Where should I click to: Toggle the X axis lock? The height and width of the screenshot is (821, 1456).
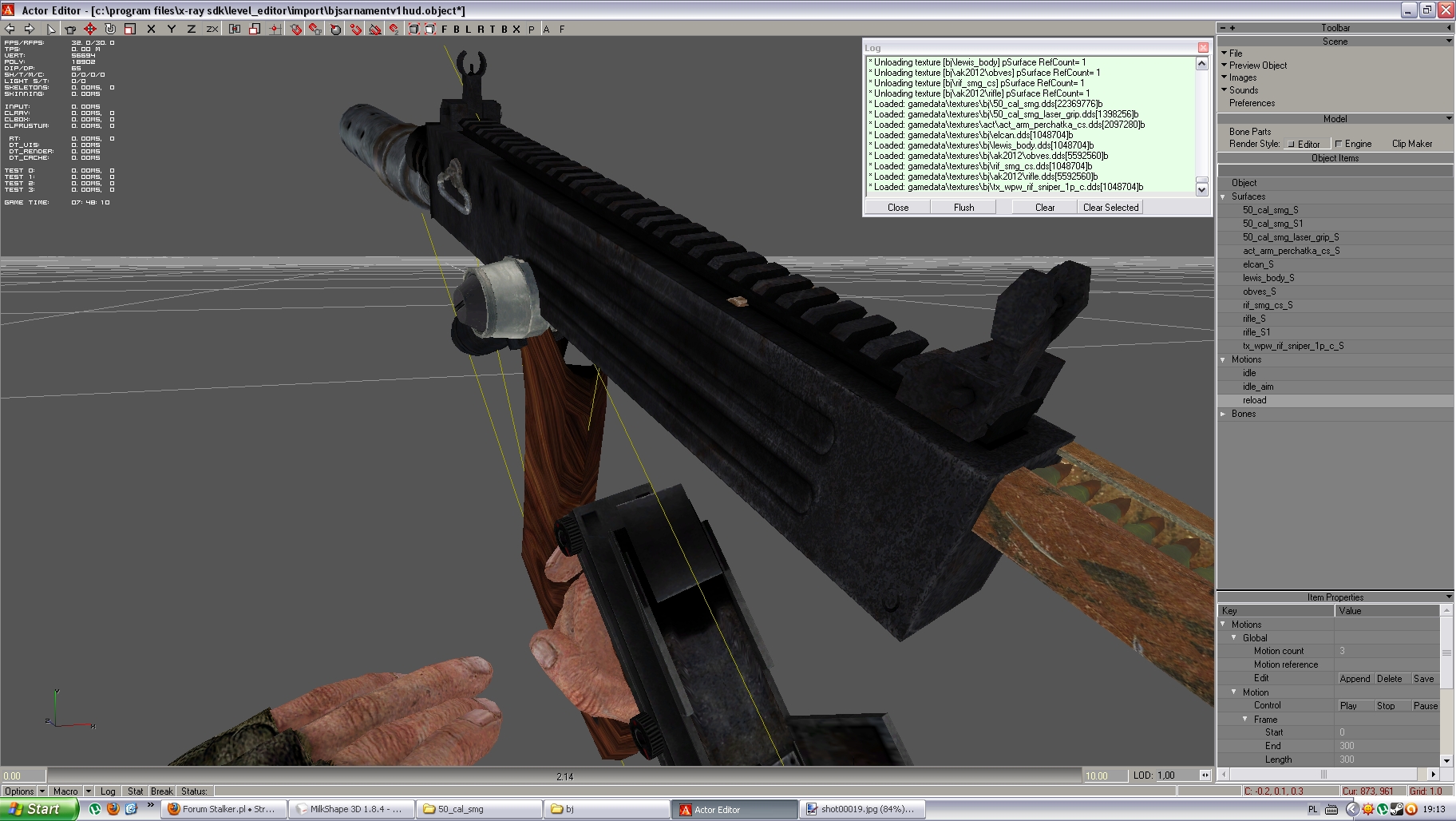(x=151, y=29)
